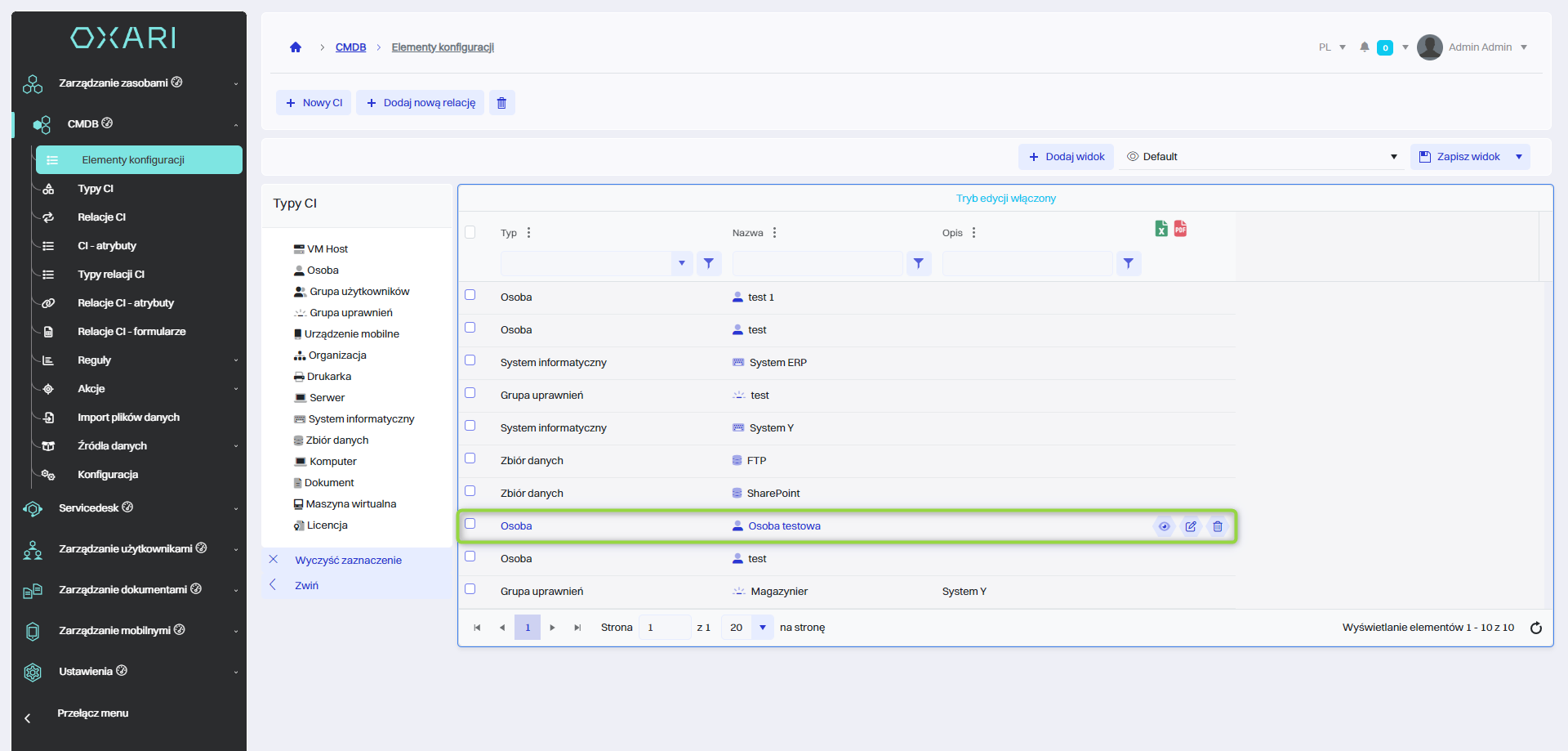The height and width of the screenshot is (751, 1568).
Task: Preview Osoba testowa with eye icon
Action: (x=1164, y=526)
